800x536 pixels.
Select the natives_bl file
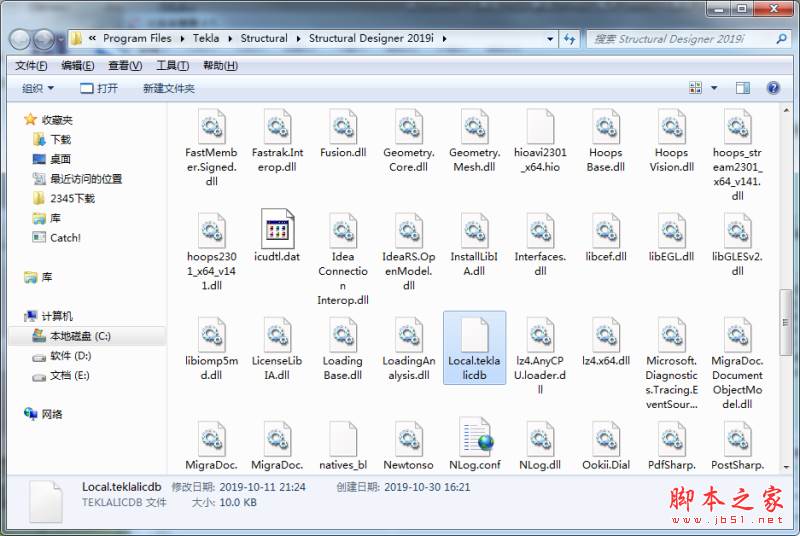point(343,445)
